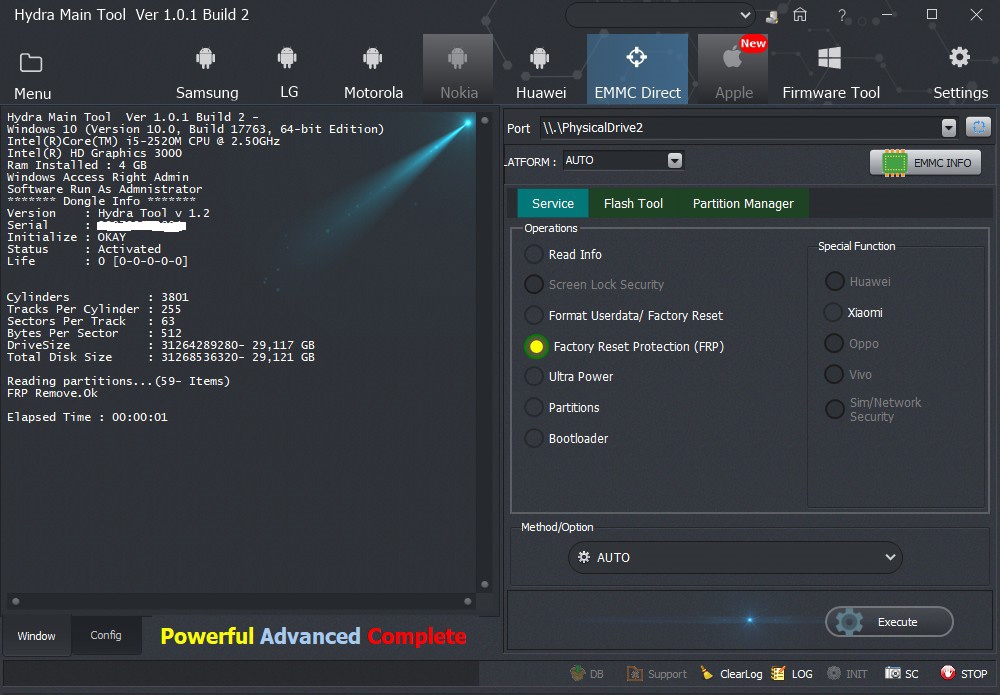
Task: Click the question mark help icon
Action: [x=842, y=15]
